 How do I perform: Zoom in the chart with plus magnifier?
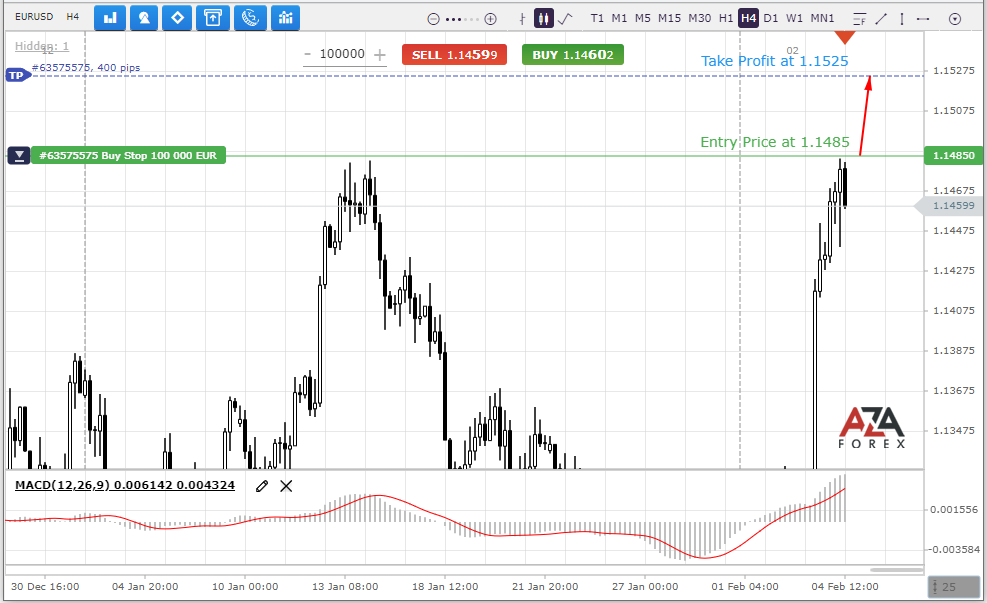[x=490, y=19]
